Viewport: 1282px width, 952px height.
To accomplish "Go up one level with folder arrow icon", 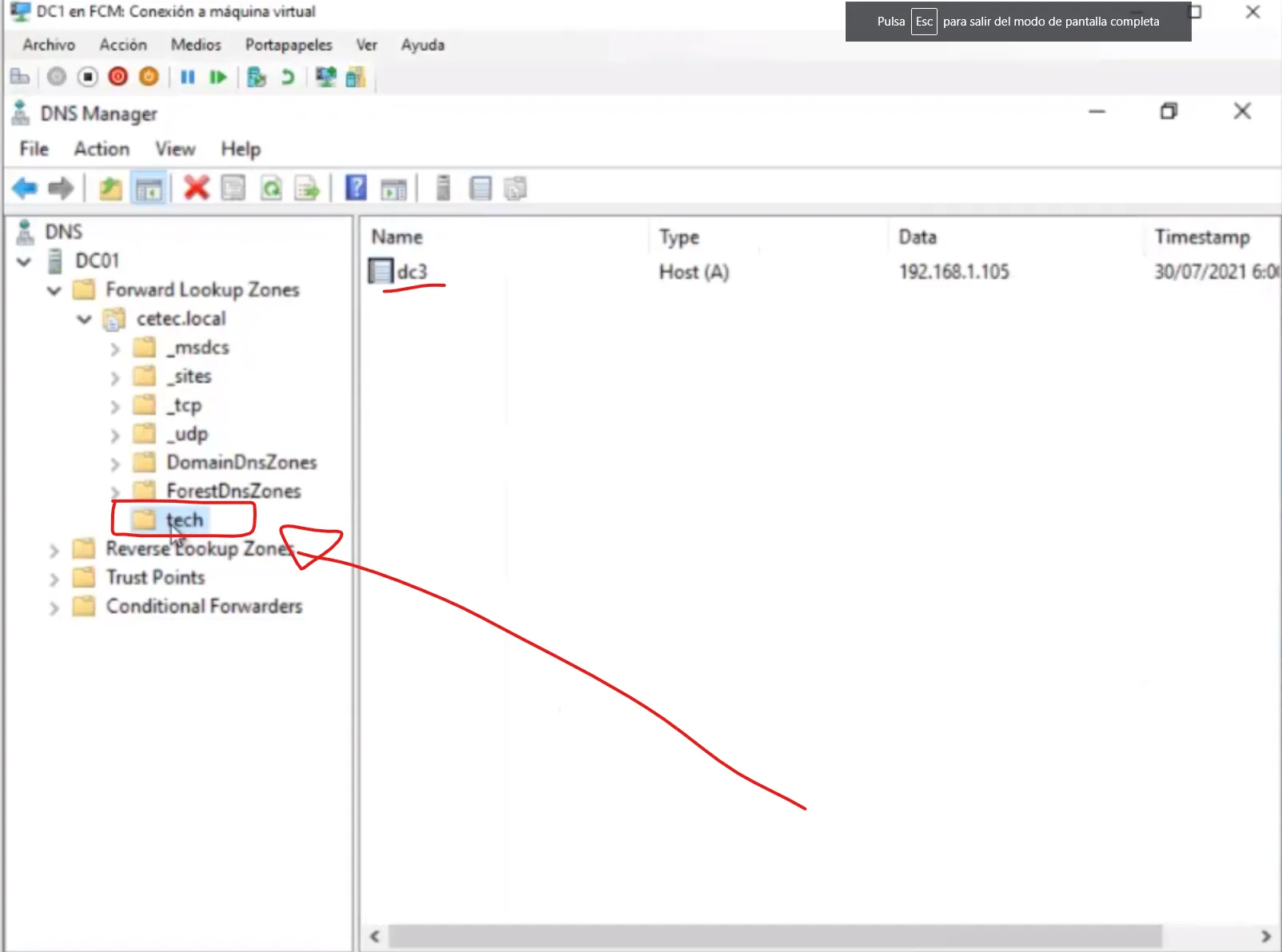I will click(x=110, y=189).
